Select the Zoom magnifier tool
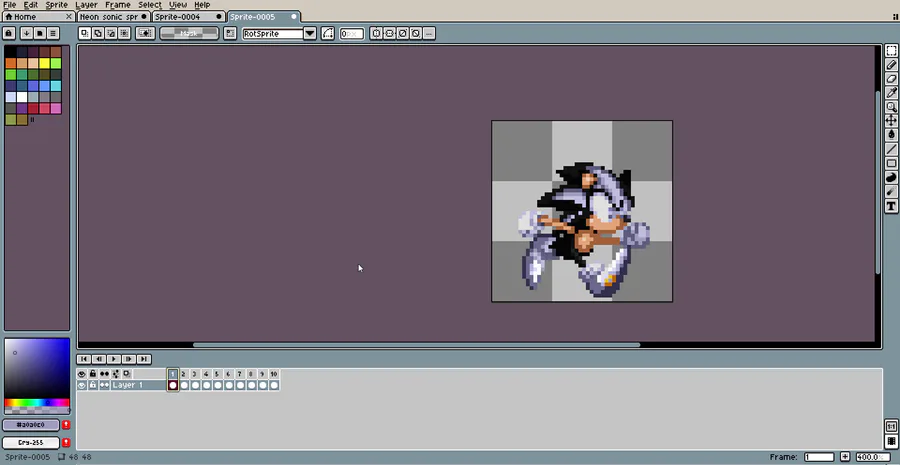The image size is (900, 465). (x=891, y=107)
